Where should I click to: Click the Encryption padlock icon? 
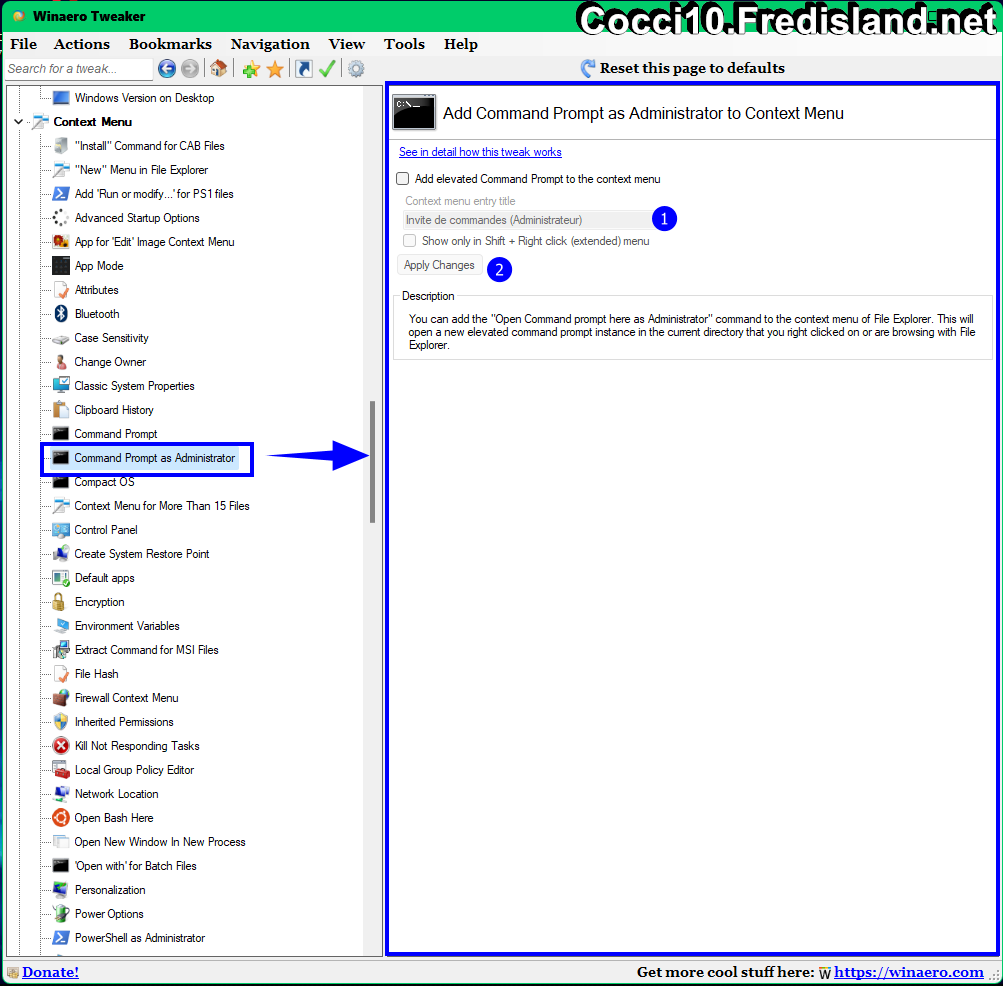59,601
